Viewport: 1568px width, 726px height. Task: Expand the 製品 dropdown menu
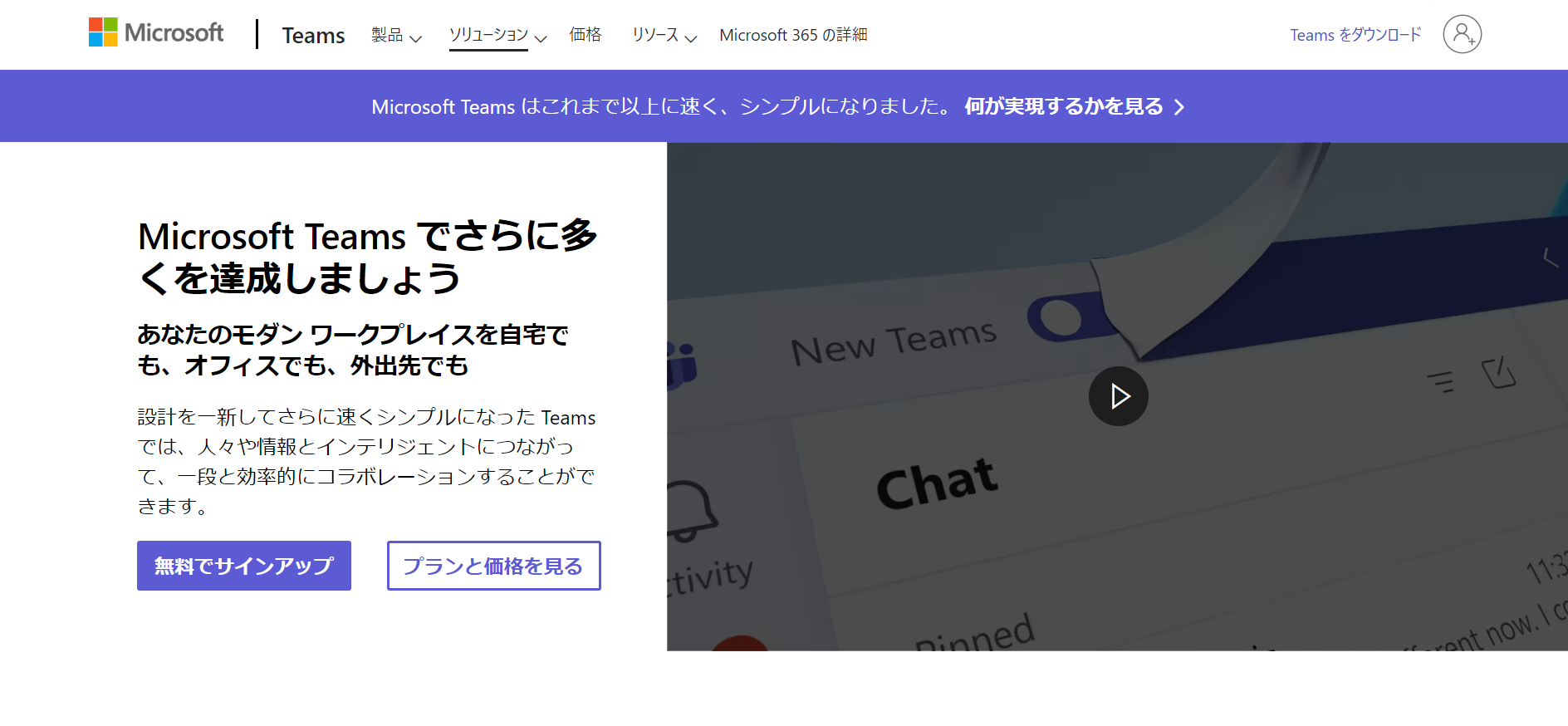(396, 35)
